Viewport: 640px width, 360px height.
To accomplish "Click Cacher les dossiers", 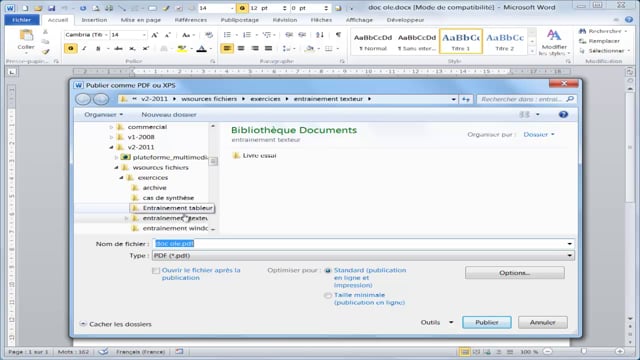I will (116, 324).
